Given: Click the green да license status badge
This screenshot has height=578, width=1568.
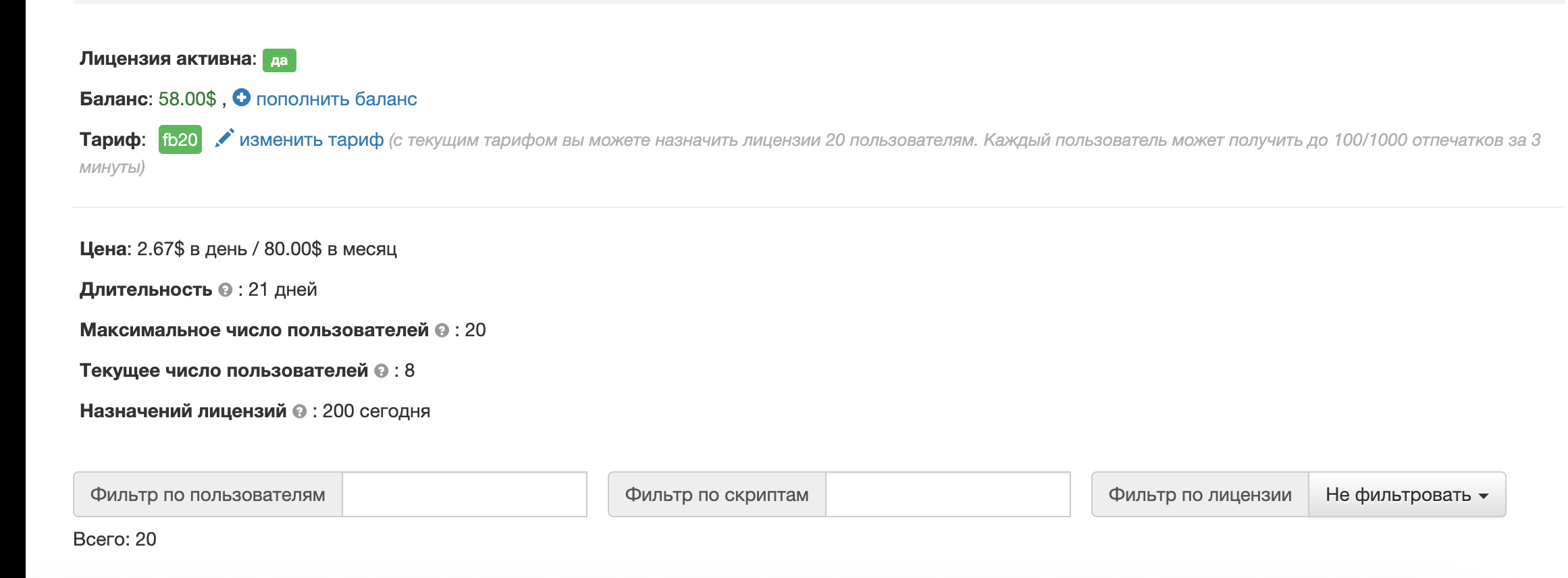Looking at the screenshot, I should point(280,59).
